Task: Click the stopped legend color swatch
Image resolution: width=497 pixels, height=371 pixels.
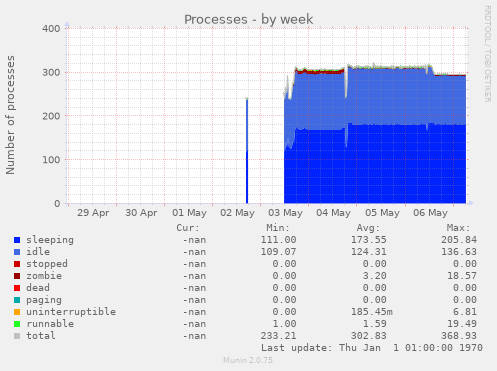Action: [x=17, y=264]
